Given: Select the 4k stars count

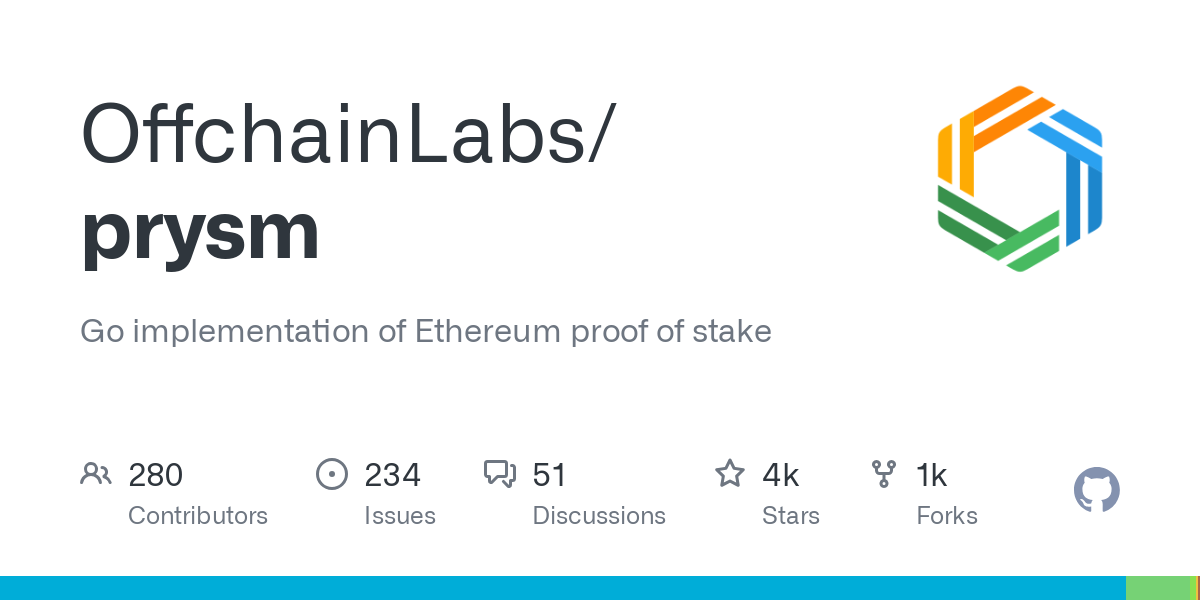Looking at the screenshot, I should 781,475.
